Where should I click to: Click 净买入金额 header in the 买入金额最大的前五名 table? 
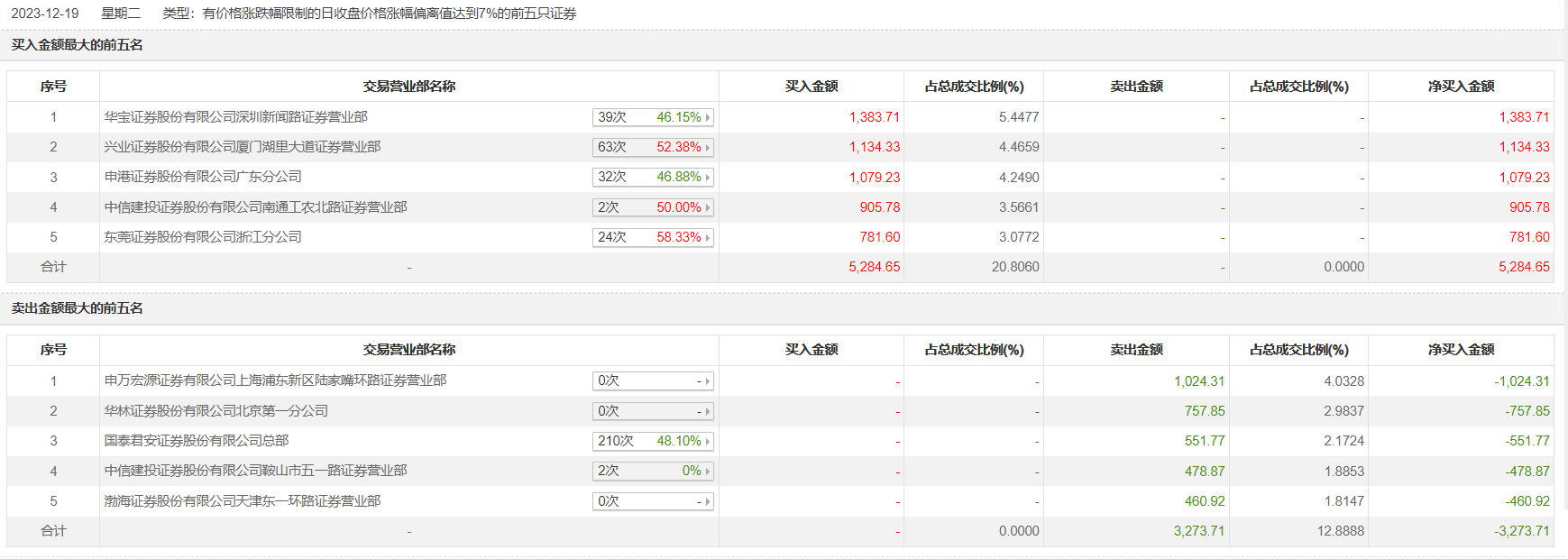click(1461, 87)
